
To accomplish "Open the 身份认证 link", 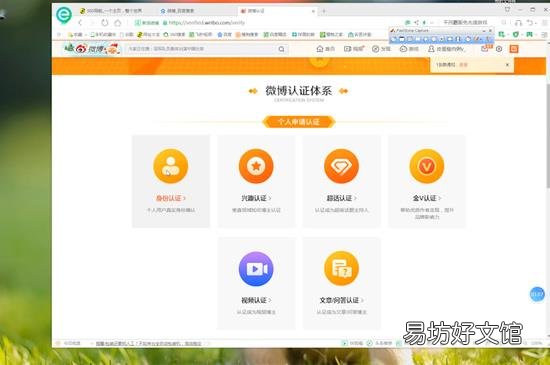I will 170,198.
